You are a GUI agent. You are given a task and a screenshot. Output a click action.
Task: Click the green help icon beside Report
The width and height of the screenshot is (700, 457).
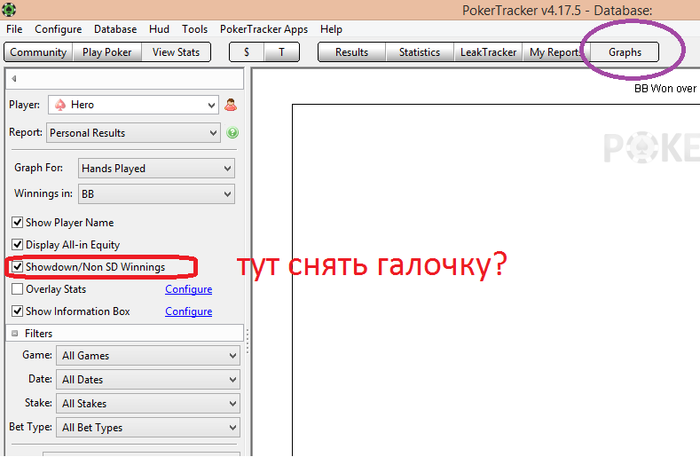[233, 133]
